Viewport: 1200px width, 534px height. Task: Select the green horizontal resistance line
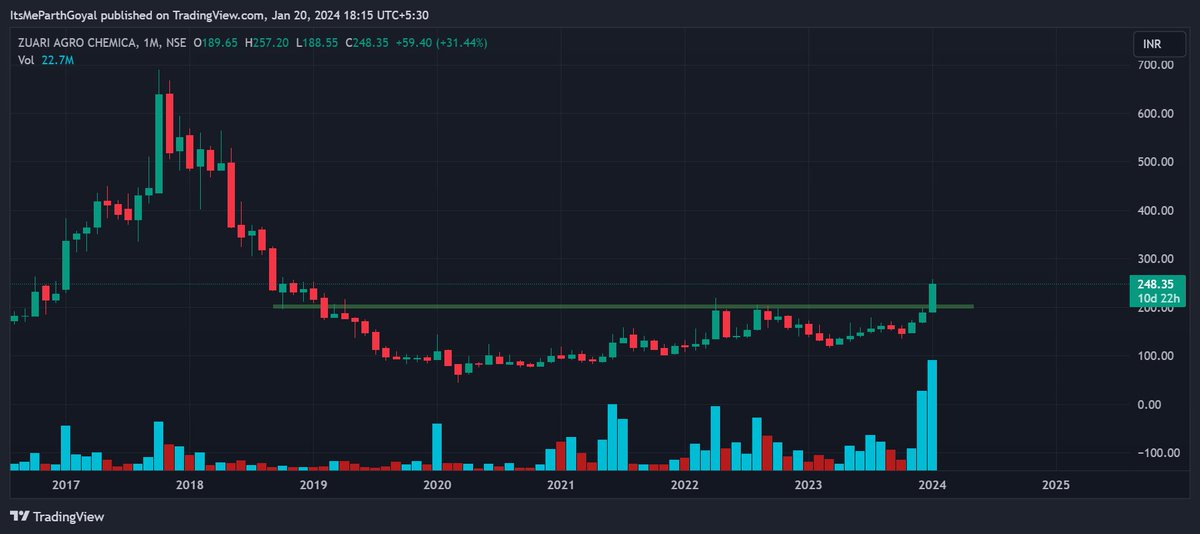(623, 306)
